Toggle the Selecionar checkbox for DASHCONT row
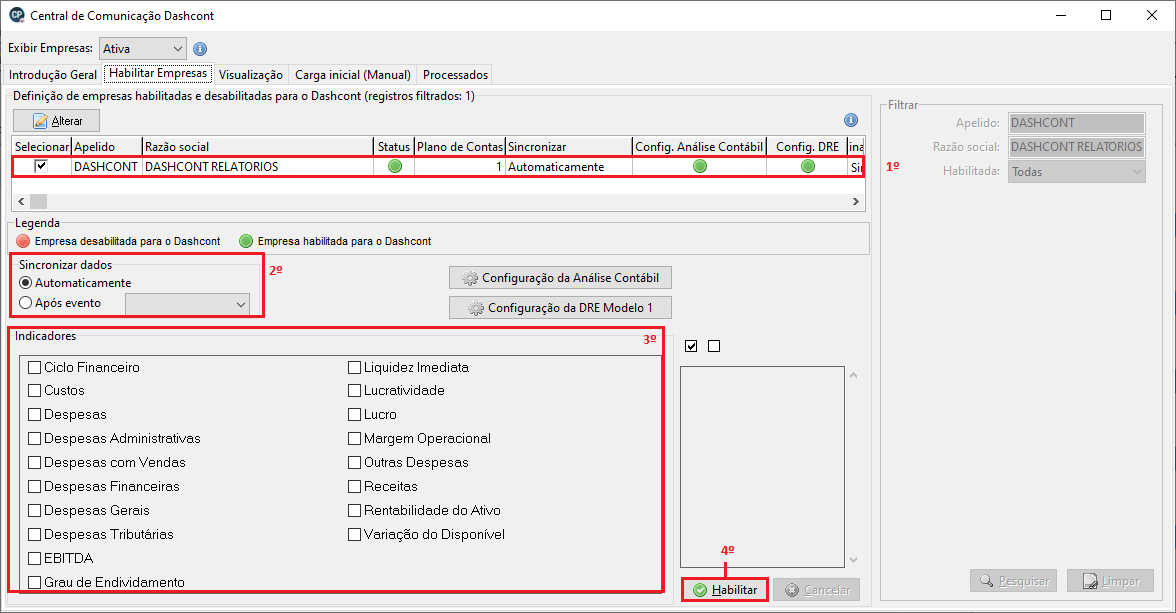Image resolution: width=1176 pixels, height=613 pixels. pyautogui.click(x=41, y=166)
